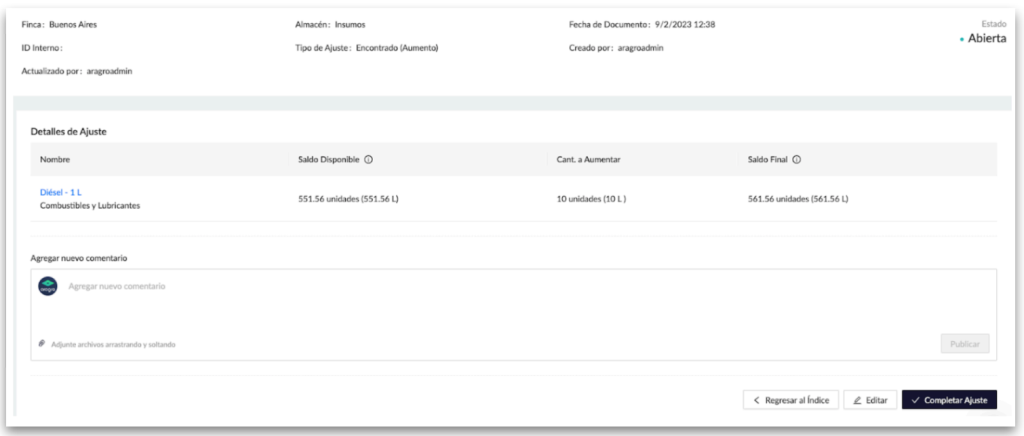Click the Editar button
1024x436 pixels.
pos(870,400)
